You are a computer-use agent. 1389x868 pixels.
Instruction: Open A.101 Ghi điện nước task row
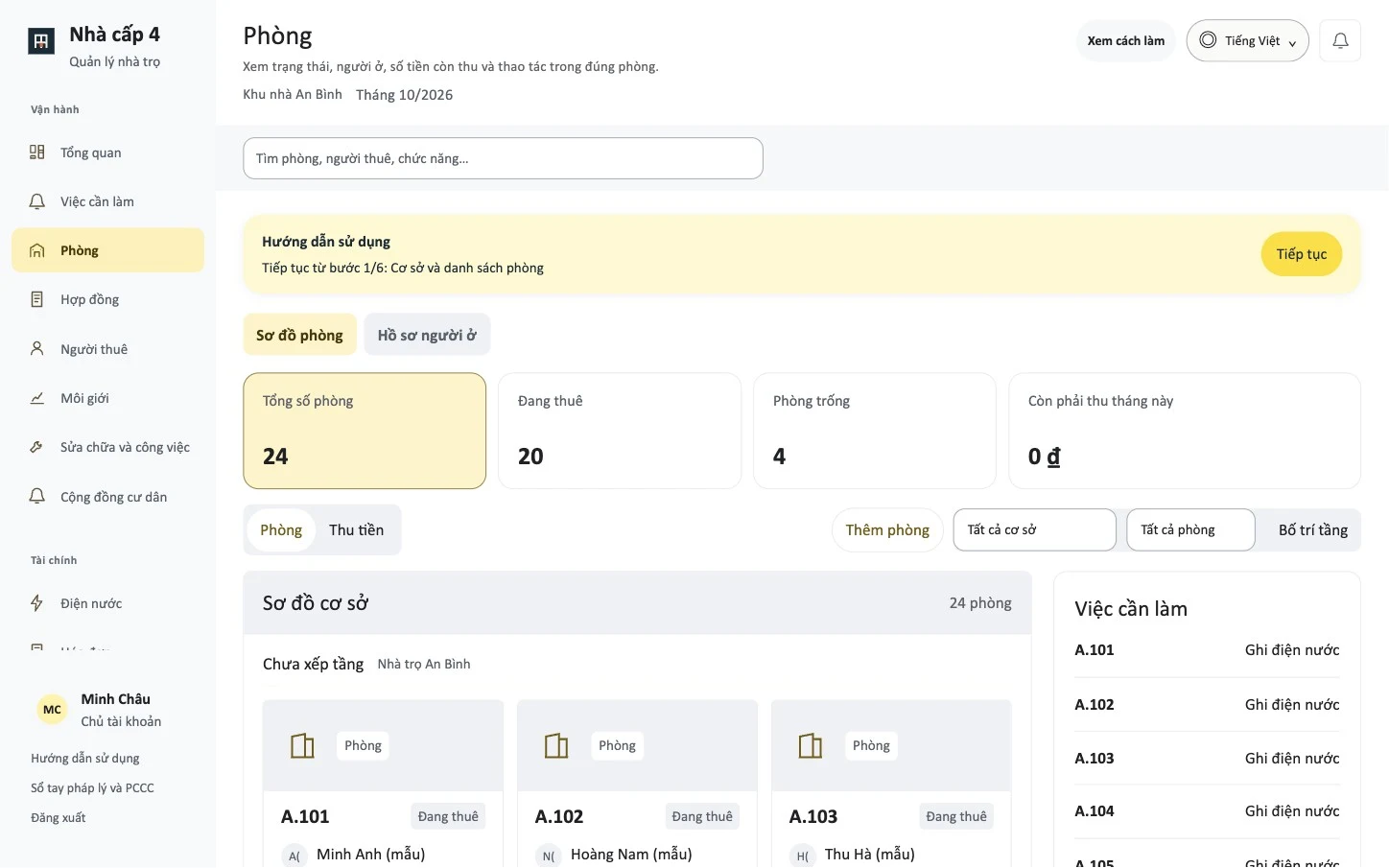[1207, 650]
